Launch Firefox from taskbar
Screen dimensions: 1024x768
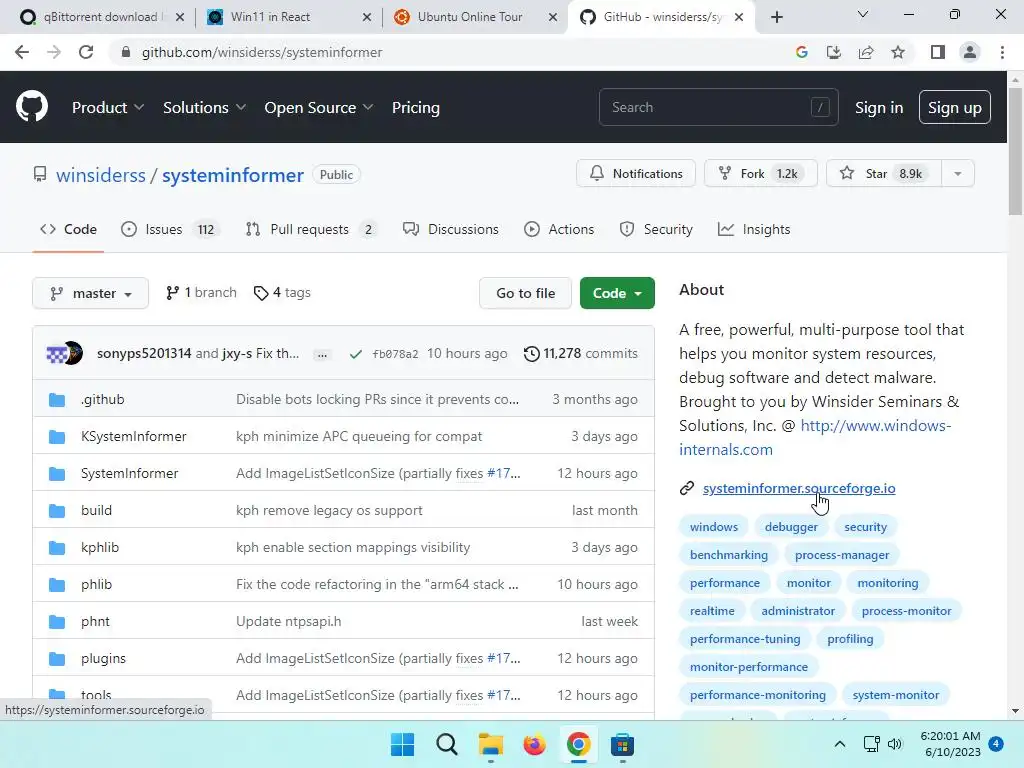point(534,744)
